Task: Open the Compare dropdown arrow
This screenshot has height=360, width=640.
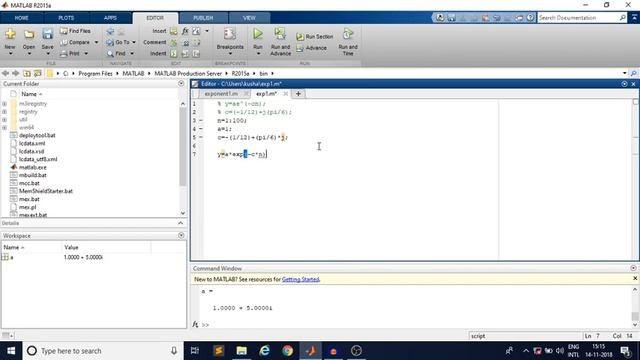Action: tap(96, 42)
